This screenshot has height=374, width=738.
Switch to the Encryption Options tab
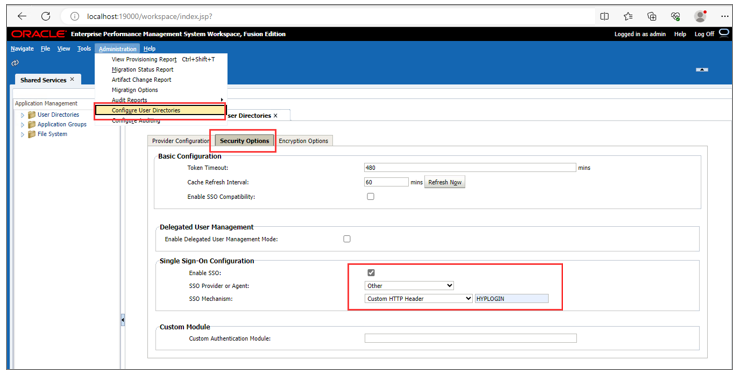[x=303, y=141]
